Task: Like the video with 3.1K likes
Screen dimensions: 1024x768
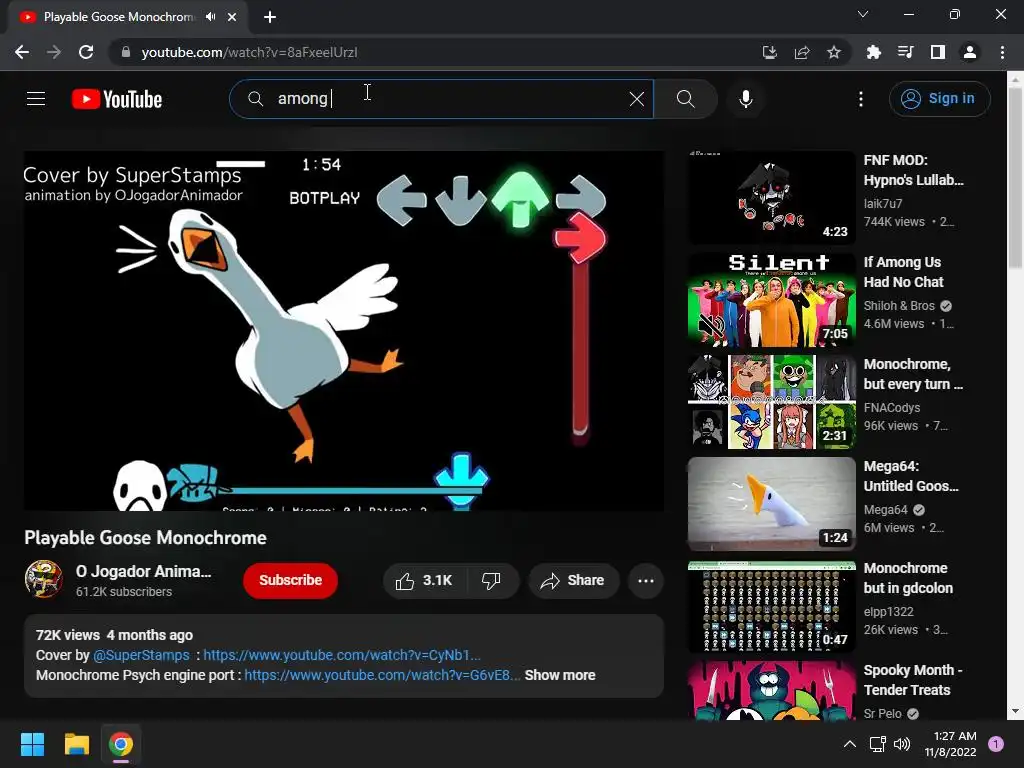Action: [x=424, y=581]
